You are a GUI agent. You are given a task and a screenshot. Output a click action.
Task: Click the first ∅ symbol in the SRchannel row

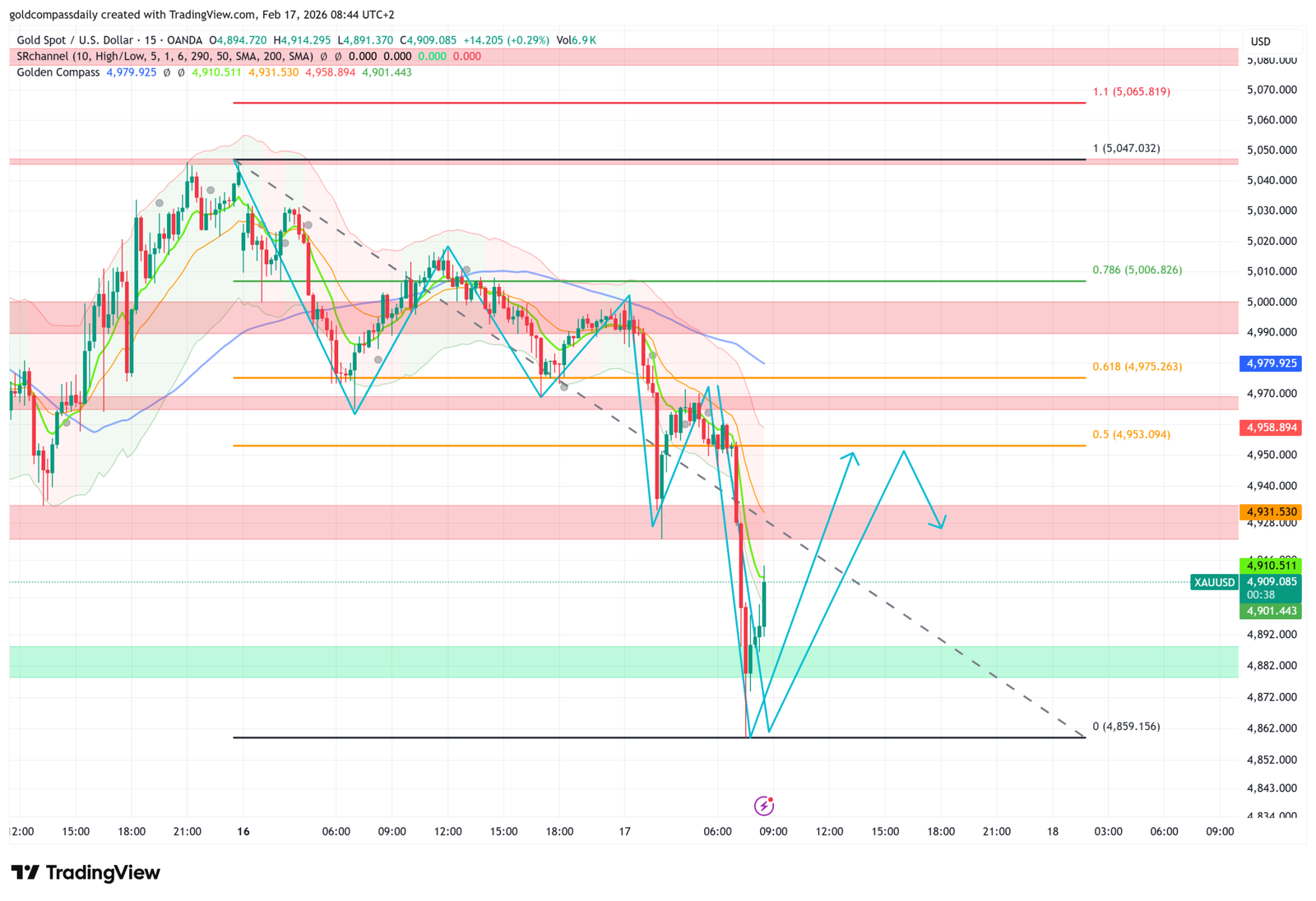point(323,56)
